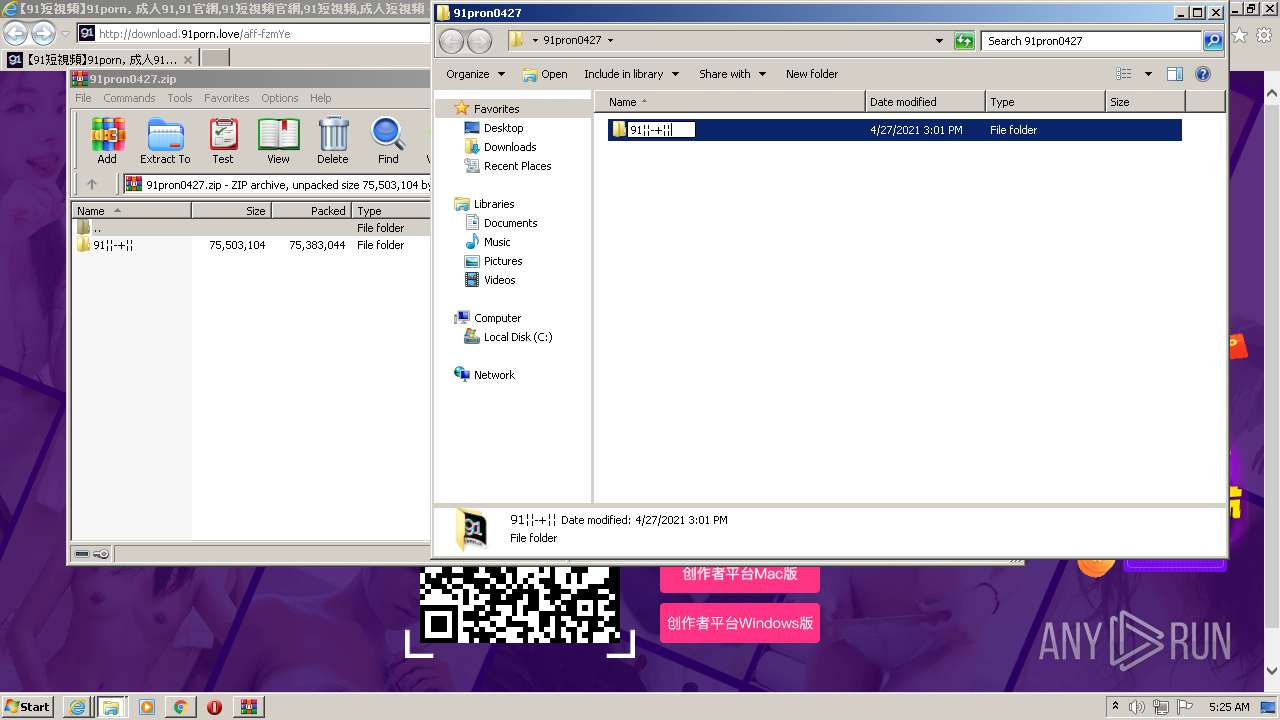Click the View icon in WinRAR toolbar
This screenshot has height=720, width=1280.
(278, 140)
